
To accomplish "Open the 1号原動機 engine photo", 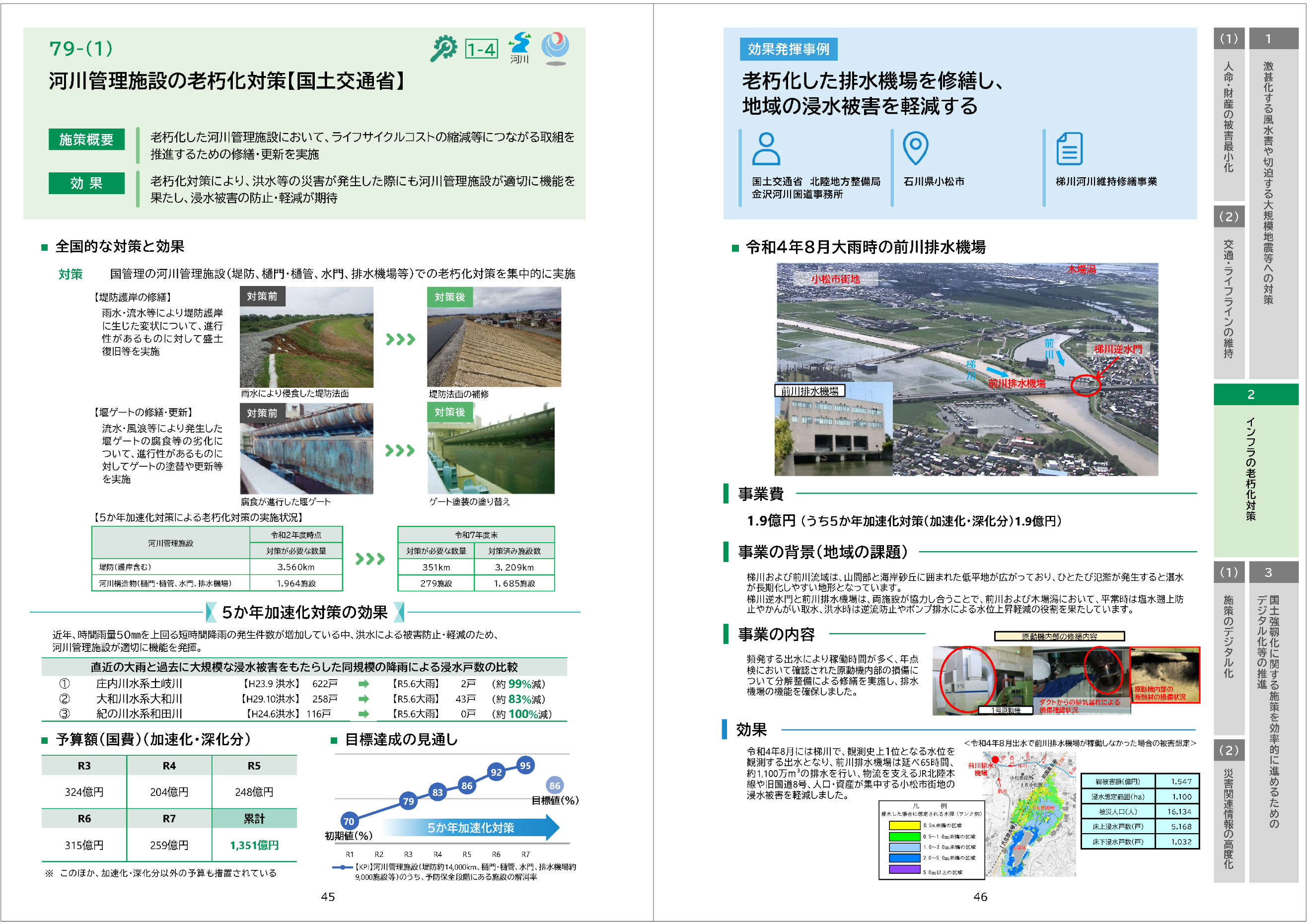I will (983, 680).
